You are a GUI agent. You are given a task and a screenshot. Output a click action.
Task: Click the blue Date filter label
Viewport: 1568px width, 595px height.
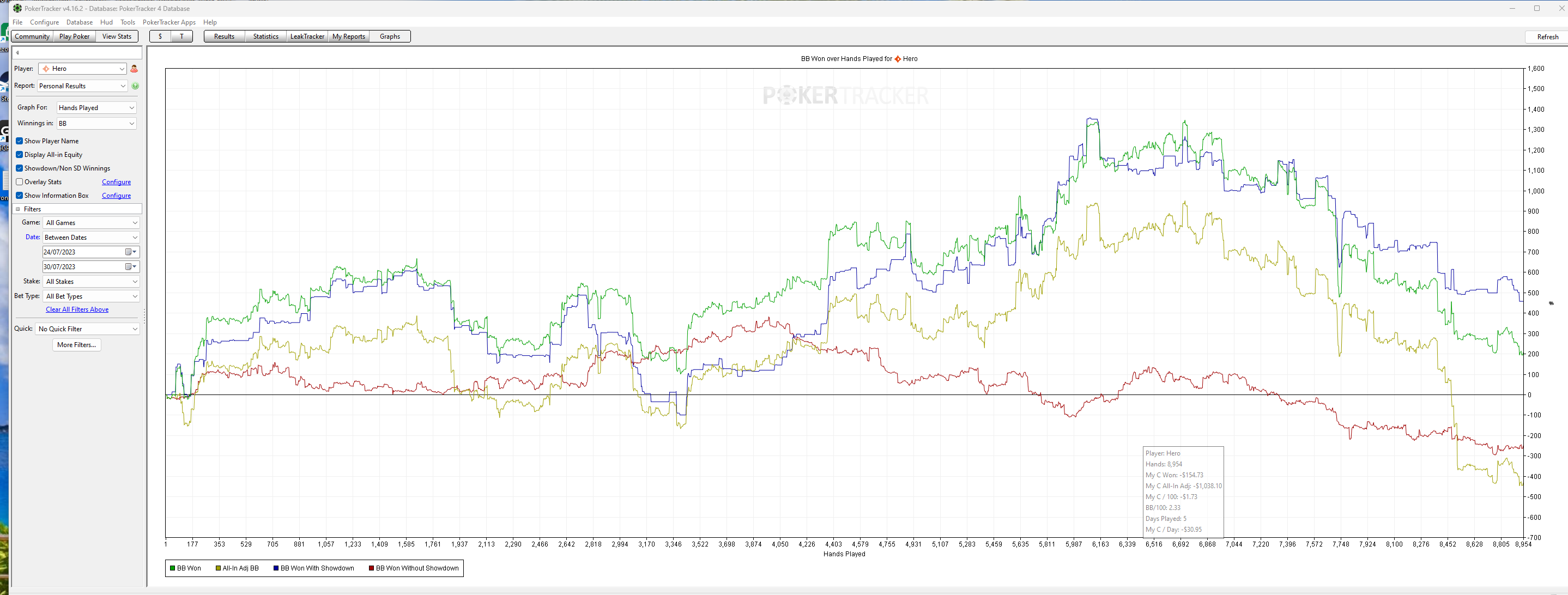click(33, 237)
